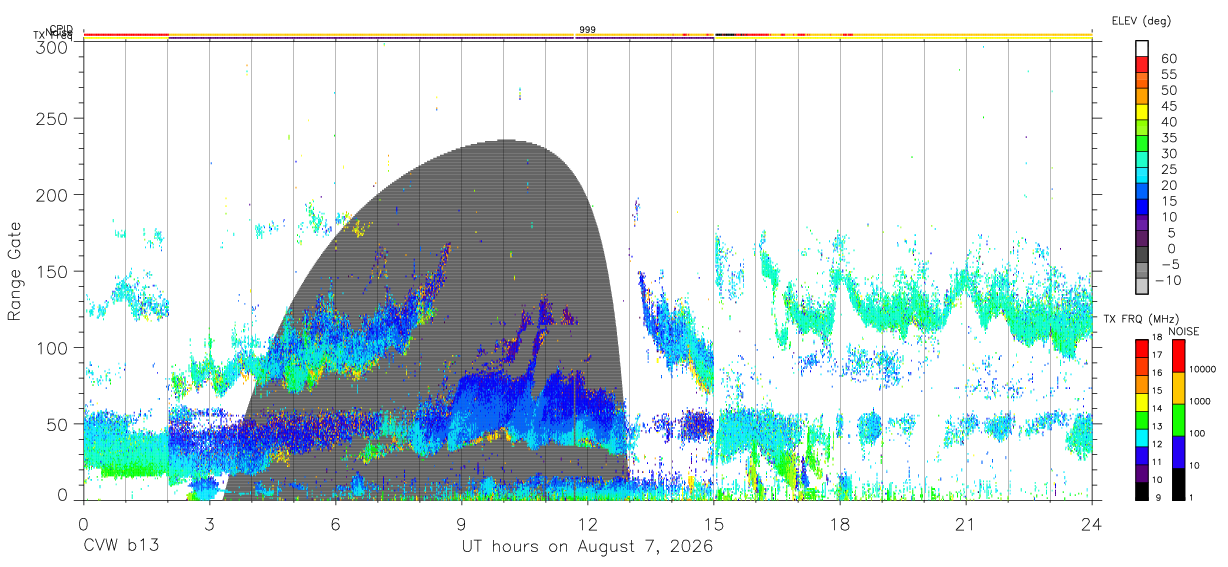Click the 20 label on ELEV scale
1228x567 pixels.
[x=1169, y=185]
